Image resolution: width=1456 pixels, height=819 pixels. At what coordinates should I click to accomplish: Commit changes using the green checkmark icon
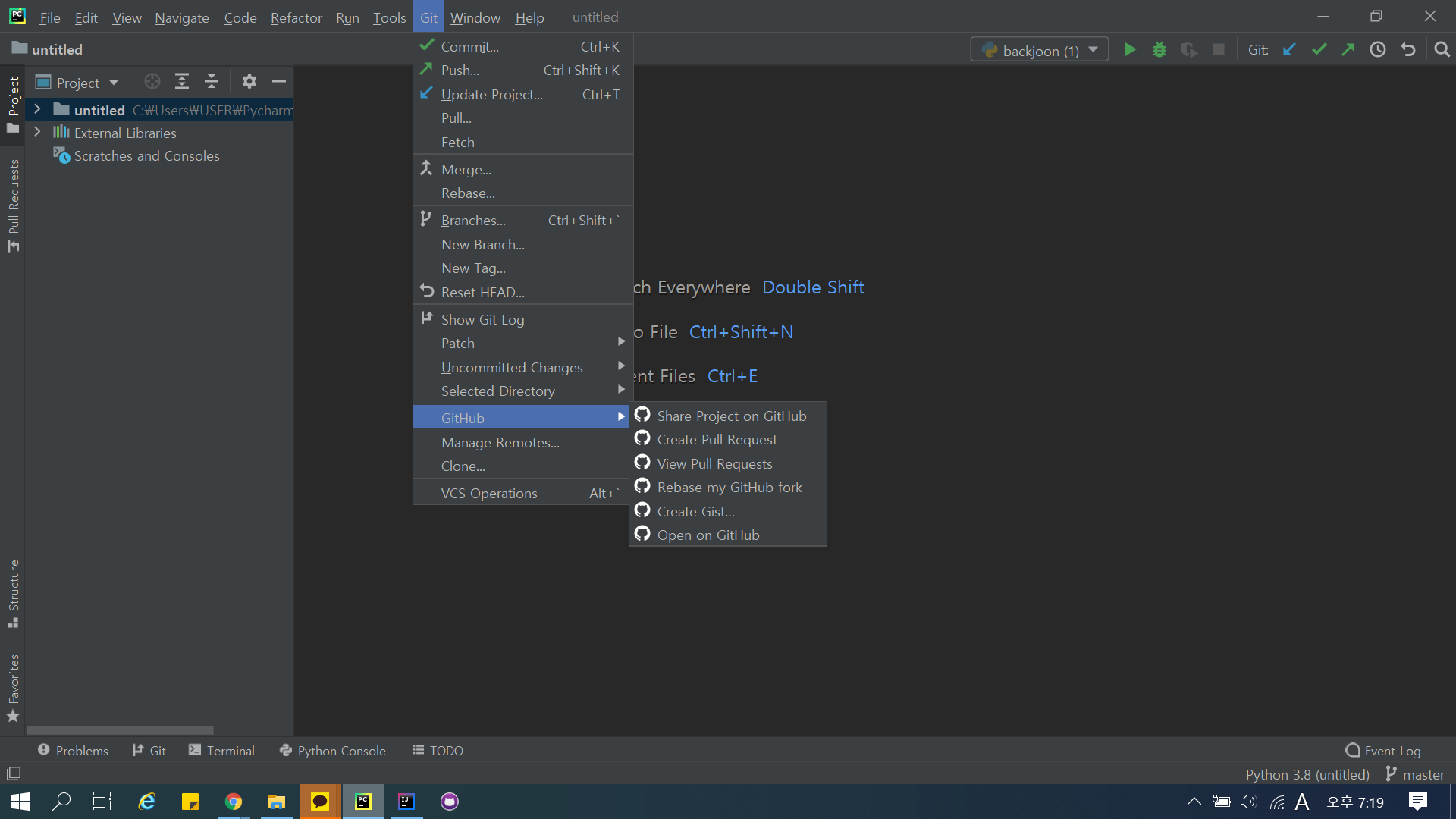click(x=1319, y=49)
